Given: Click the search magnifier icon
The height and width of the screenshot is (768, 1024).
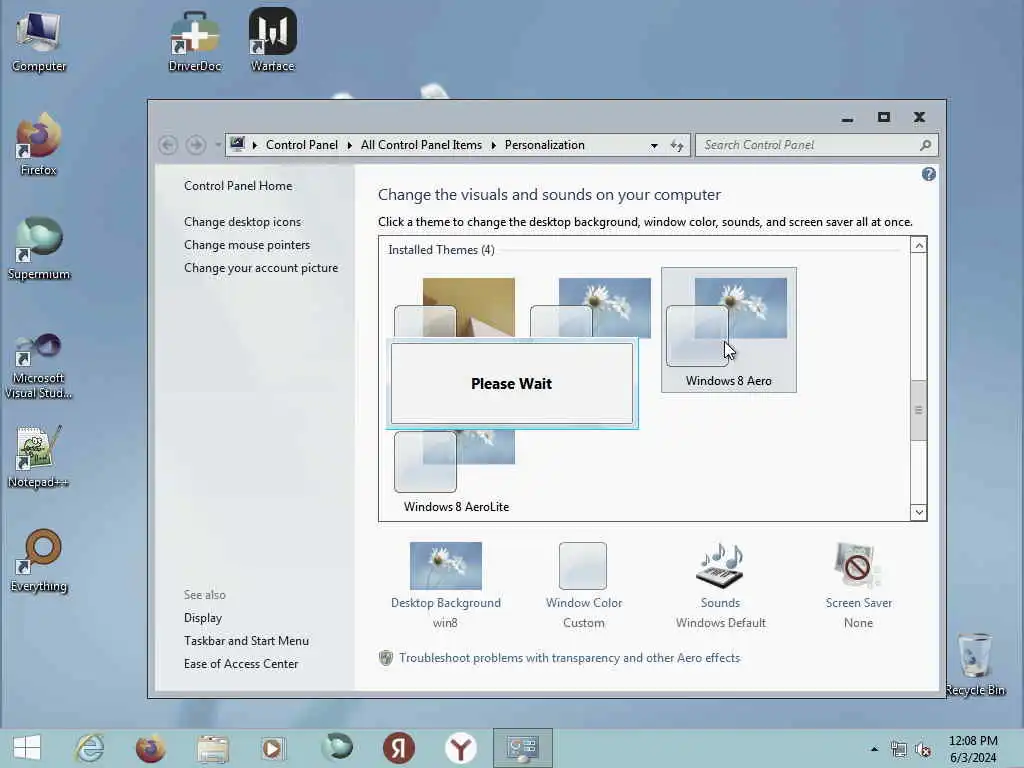Looking at the screenshot, I should [x=925, y=145].
